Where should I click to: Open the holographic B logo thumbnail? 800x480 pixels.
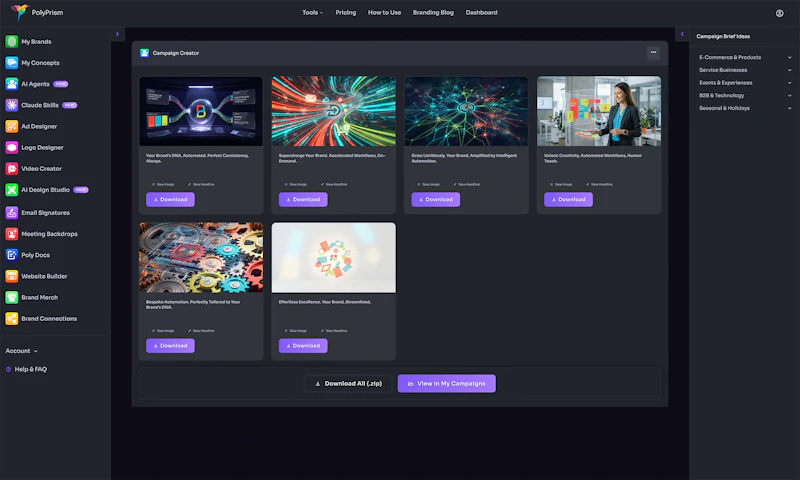click(x=201, y=111)
